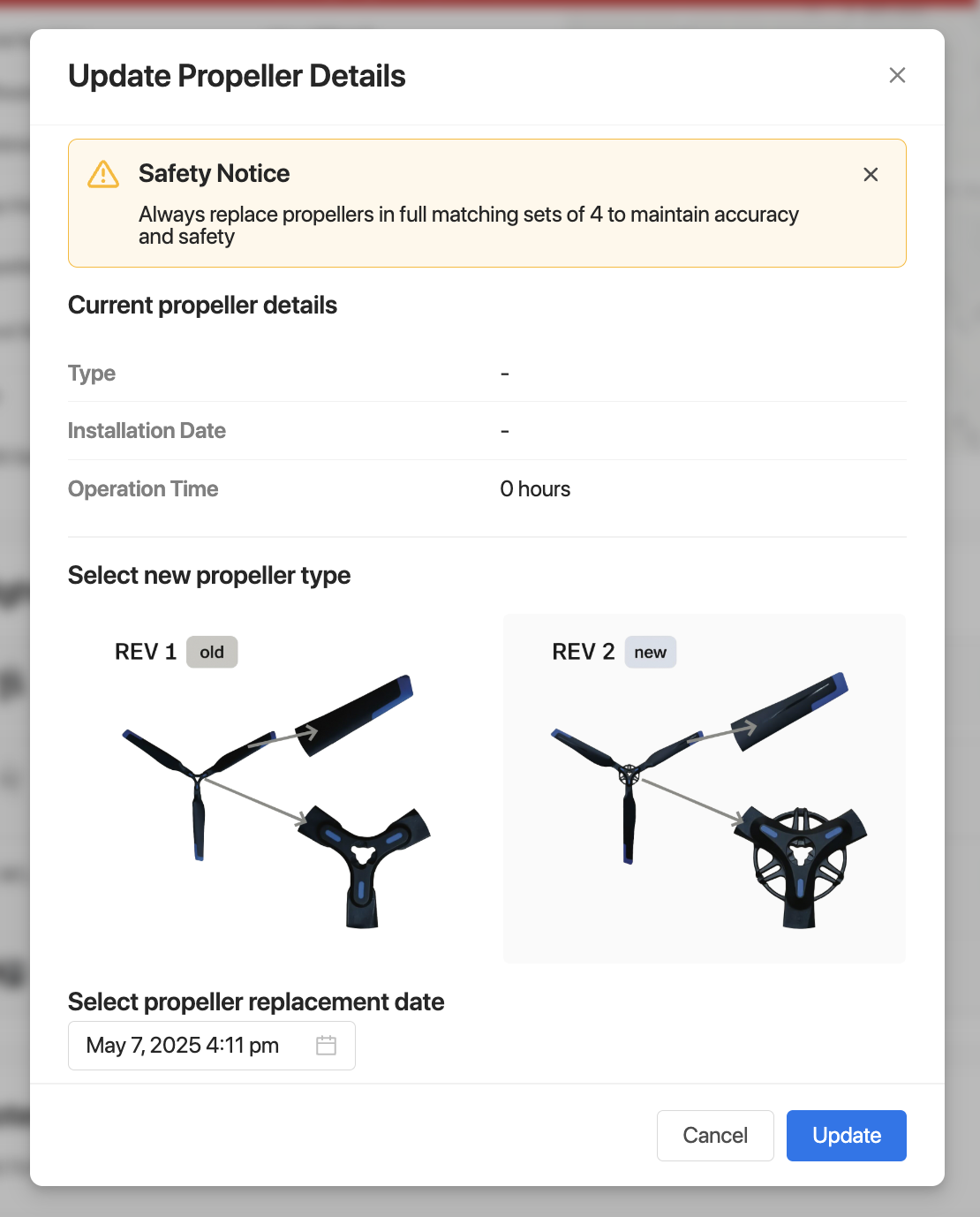Click the "Select new propeller type" heading

[209, 576]
